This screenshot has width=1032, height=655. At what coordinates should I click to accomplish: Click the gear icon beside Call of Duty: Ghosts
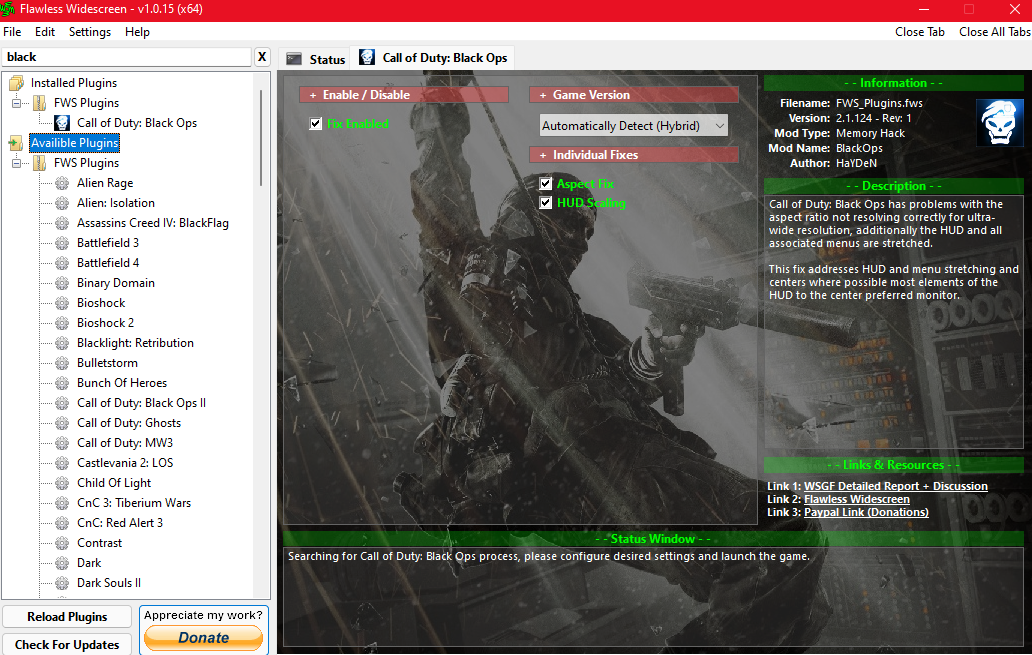[x=63, y=423]
